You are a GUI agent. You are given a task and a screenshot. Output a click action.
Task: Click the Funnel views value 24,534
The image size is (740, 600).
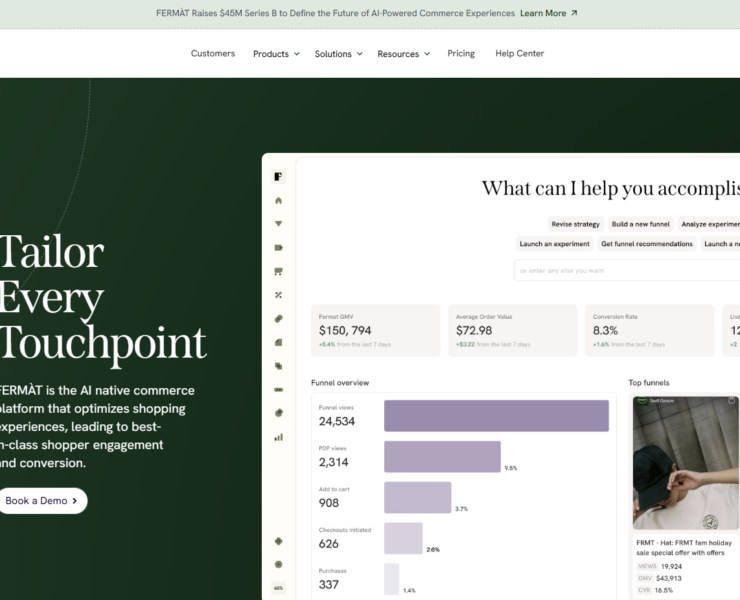click(x=337, y=421)
